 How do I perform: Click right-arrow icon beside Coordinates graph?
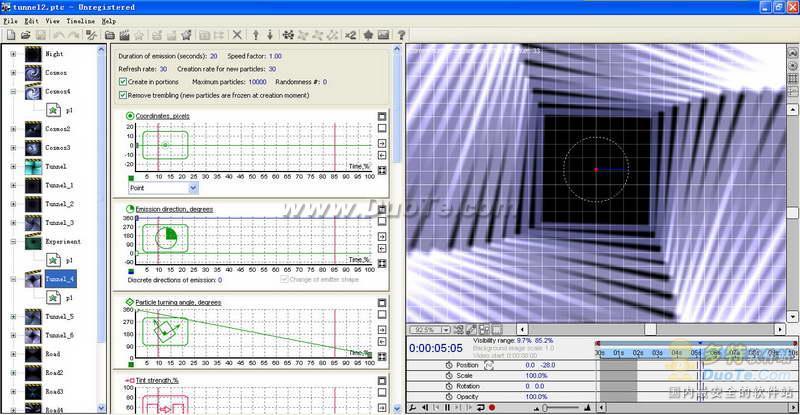point(382,143)
